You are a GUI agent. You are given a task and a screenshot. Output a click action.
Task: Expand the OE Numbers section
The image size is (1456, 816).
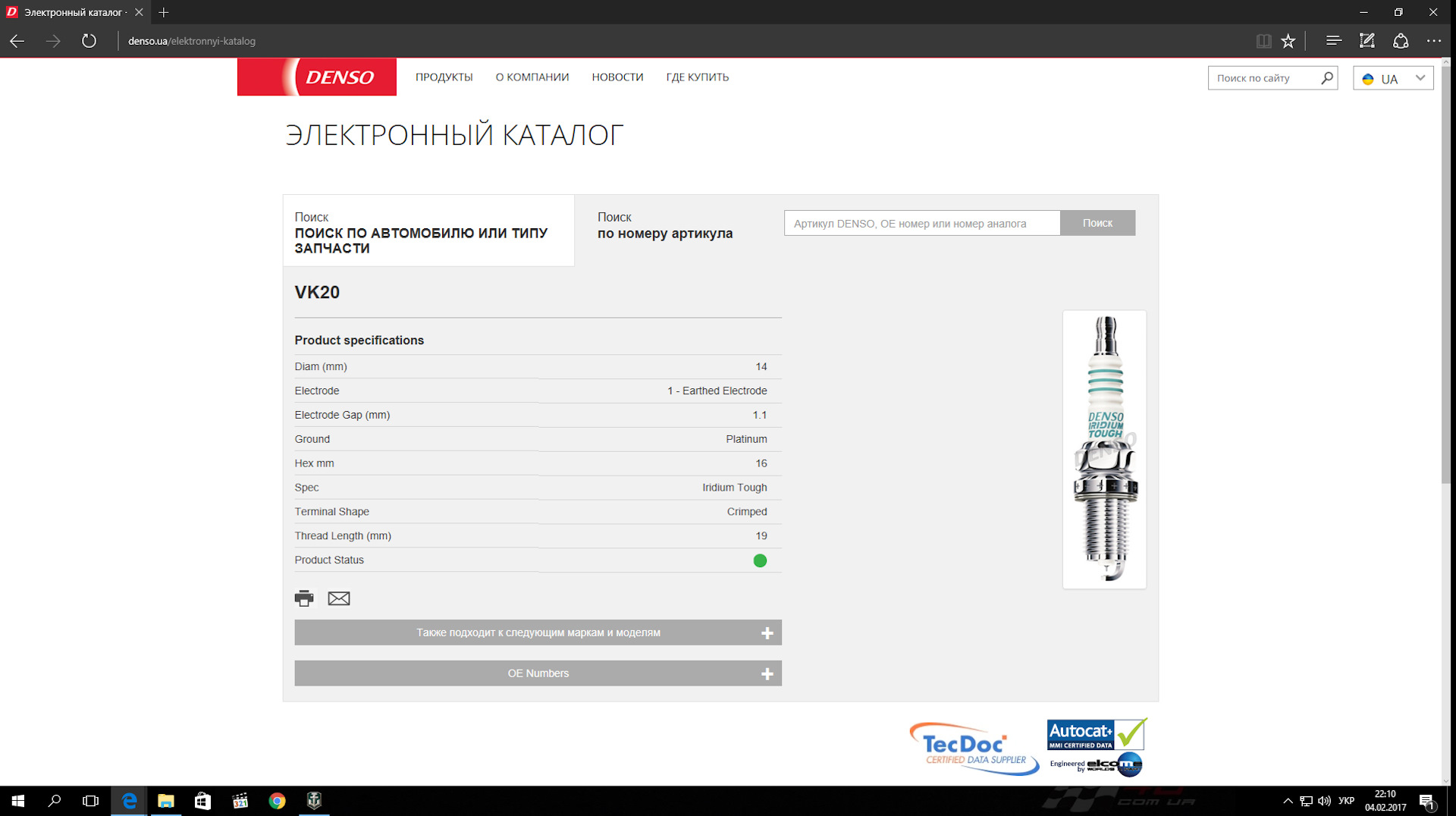(538, 673)
